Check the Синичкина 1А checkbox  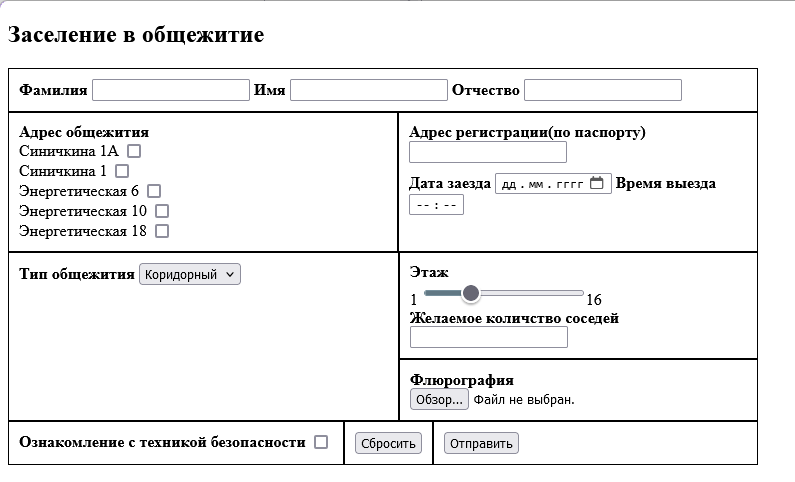pos(134,151)
